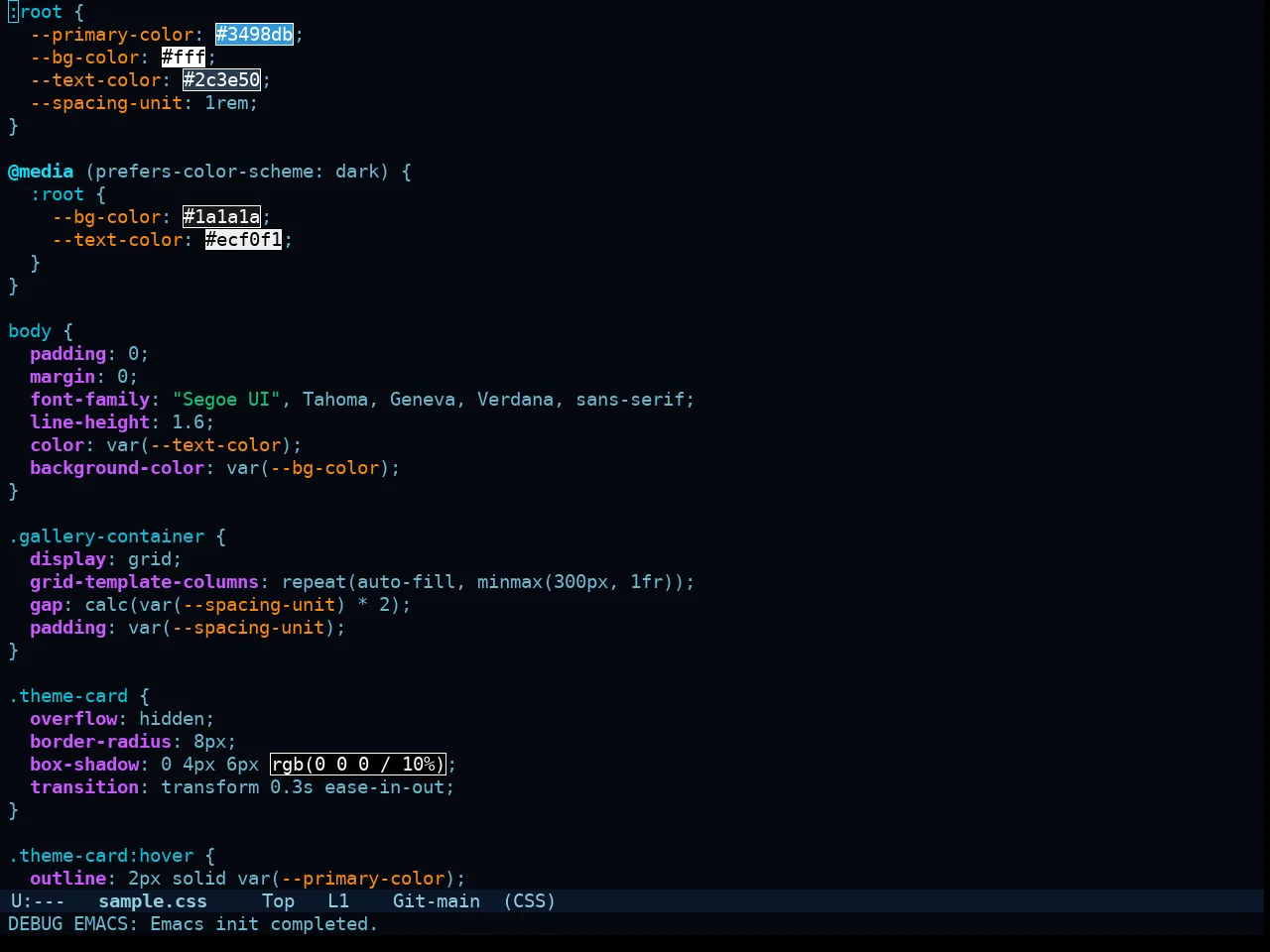1270x952 pixels.
Task: Click the #fff color value
Action: [184, 58]
